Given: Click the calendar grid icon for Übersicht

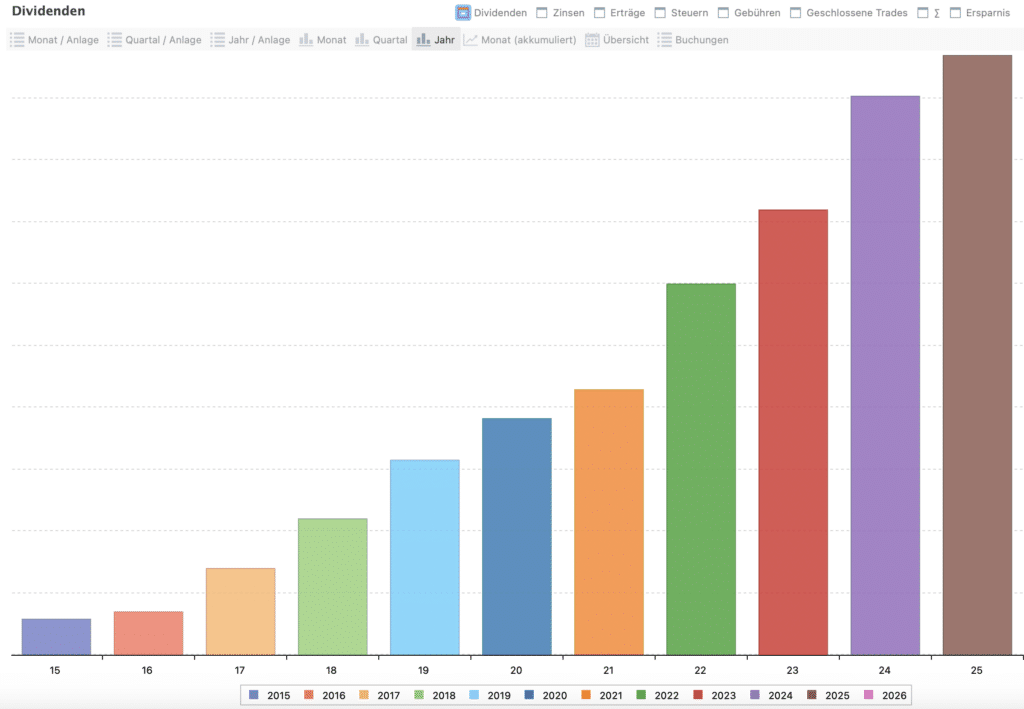Looking at the screenshot, I should 592,40.
